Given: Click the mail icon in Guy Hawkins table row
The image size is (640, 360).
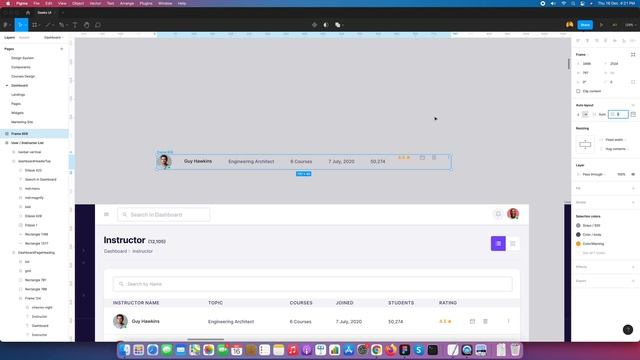Looking at the screenshot, I should click(x=472, y=322).
